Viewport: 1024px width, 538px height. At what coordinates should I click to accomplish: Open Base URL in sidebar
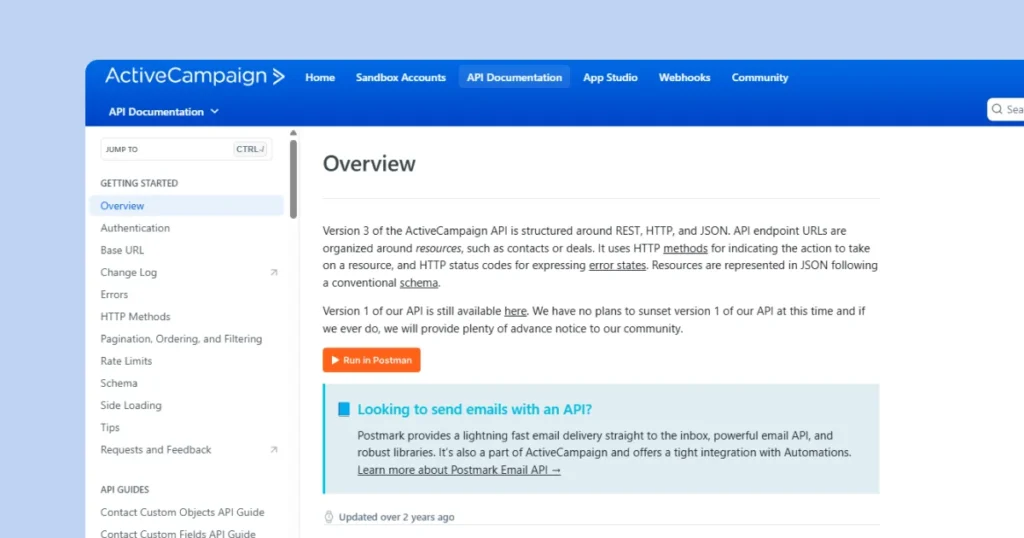click(121, 250)
